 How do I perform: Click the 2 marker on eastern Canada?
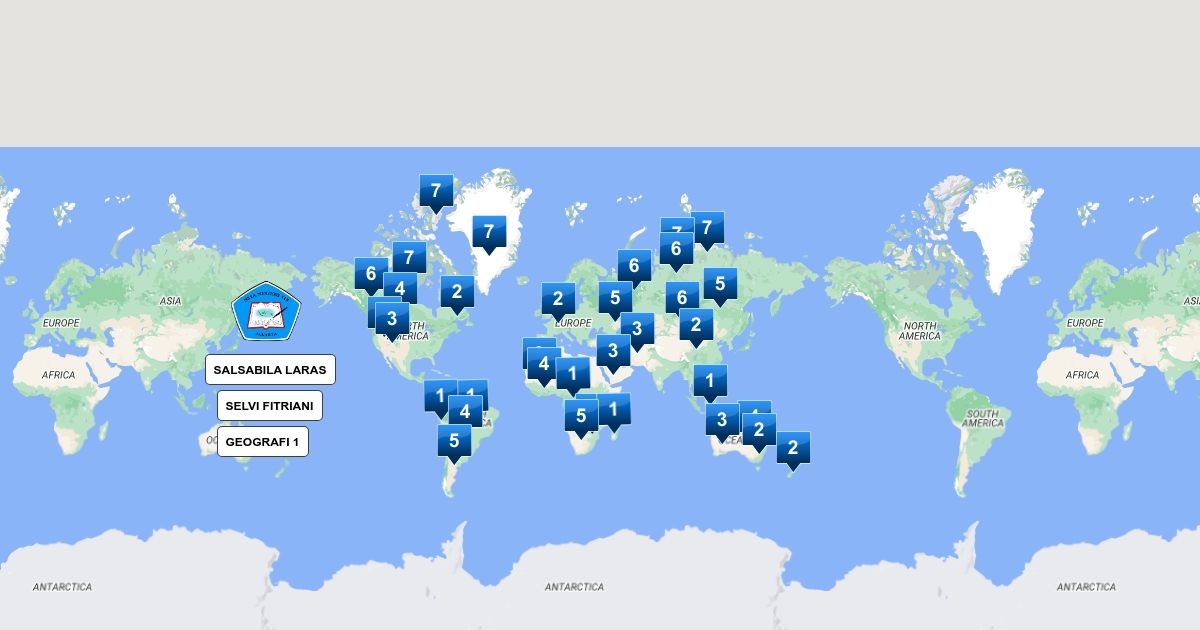[x=457, y=292]
